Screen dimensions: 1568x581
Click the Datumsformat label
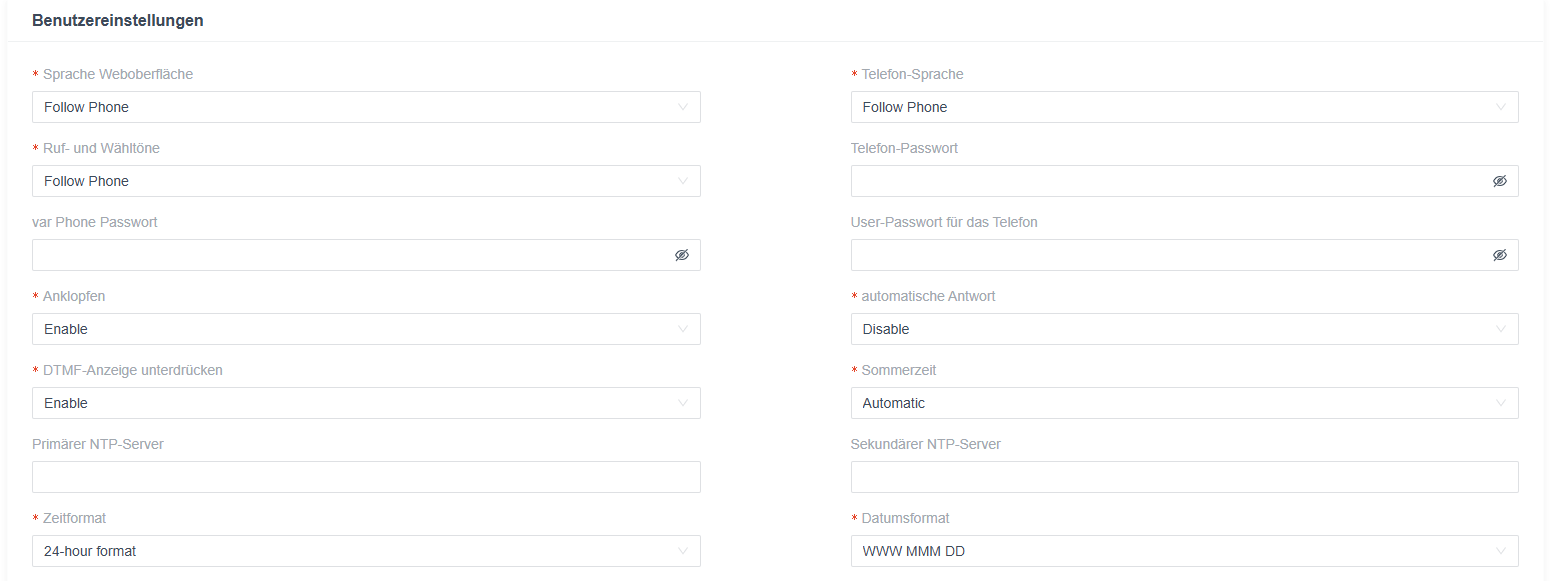click(906, 518)
